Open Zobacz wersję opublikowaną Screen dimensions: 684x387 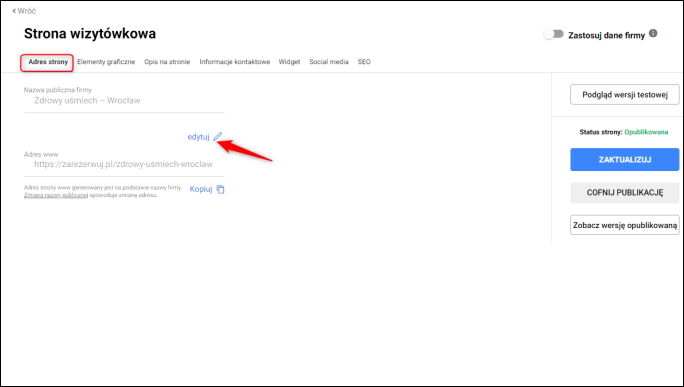click(625, 225)
